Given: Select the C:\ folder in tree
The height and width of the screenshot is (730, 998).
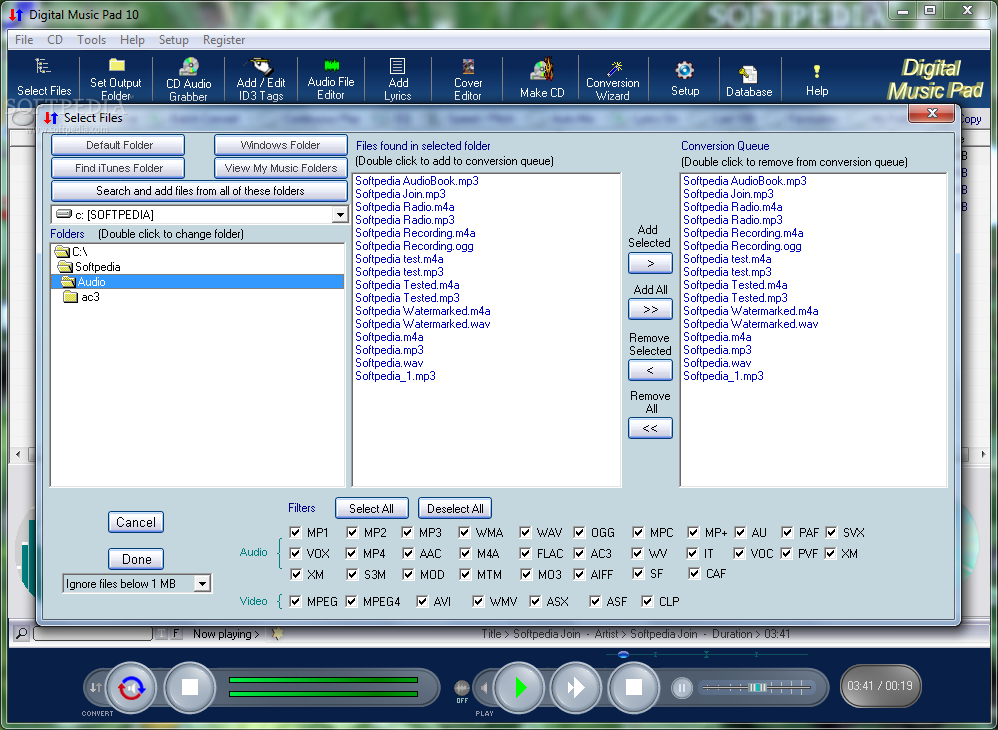Looking at the screenshot, I should (x=71, y=251).
